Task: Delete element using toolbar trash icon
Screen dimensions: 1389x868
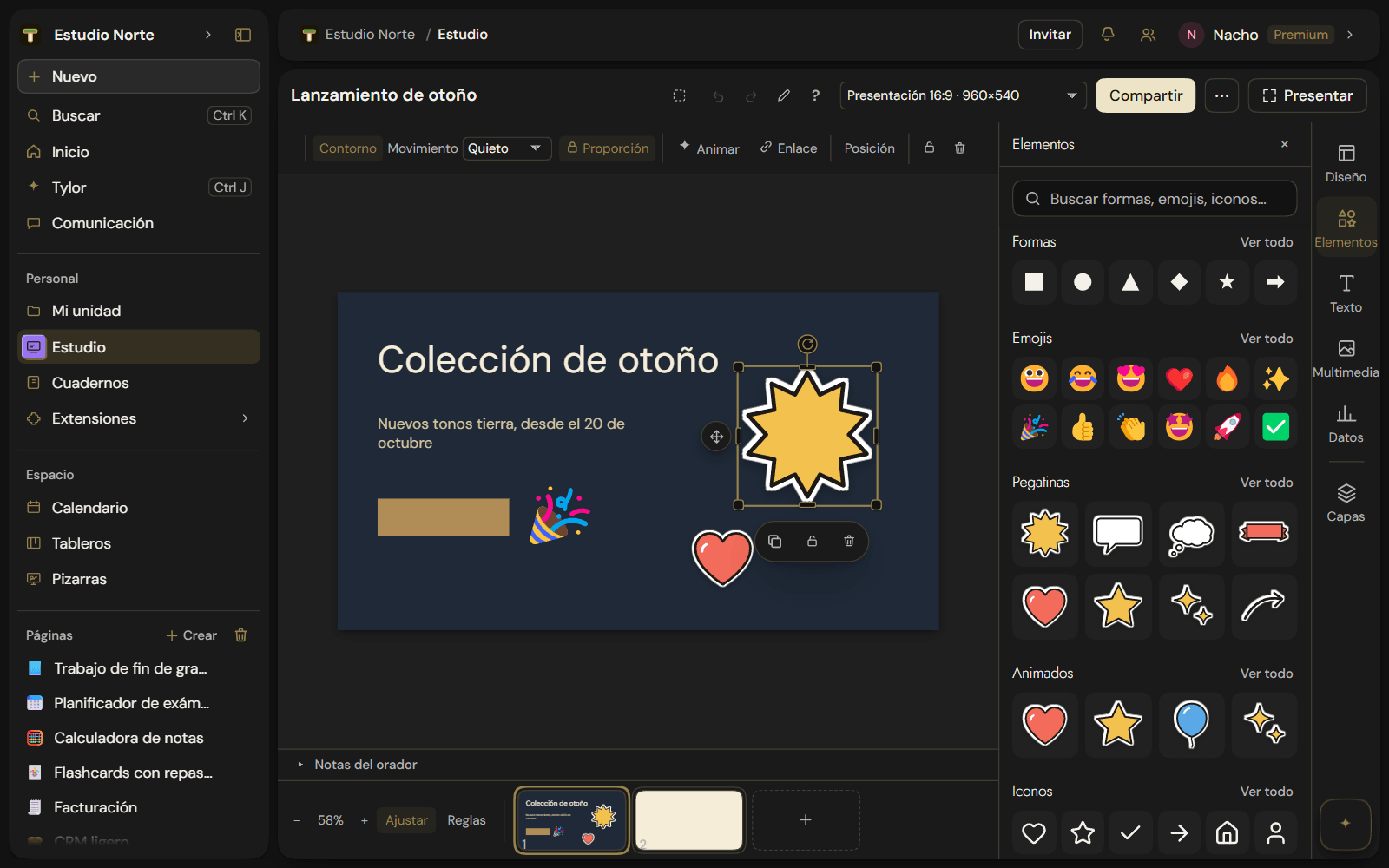Action: (960, 148)
